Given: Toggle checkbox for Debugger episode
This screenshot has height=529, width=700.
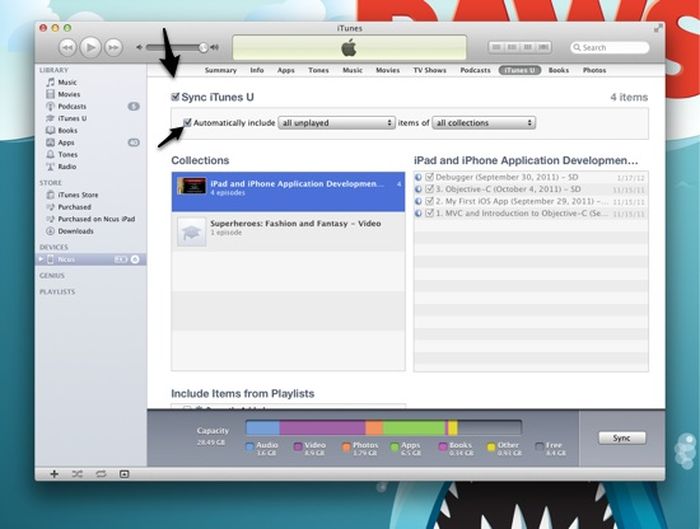Looking at the screenshot, I should tap(429, 177).
